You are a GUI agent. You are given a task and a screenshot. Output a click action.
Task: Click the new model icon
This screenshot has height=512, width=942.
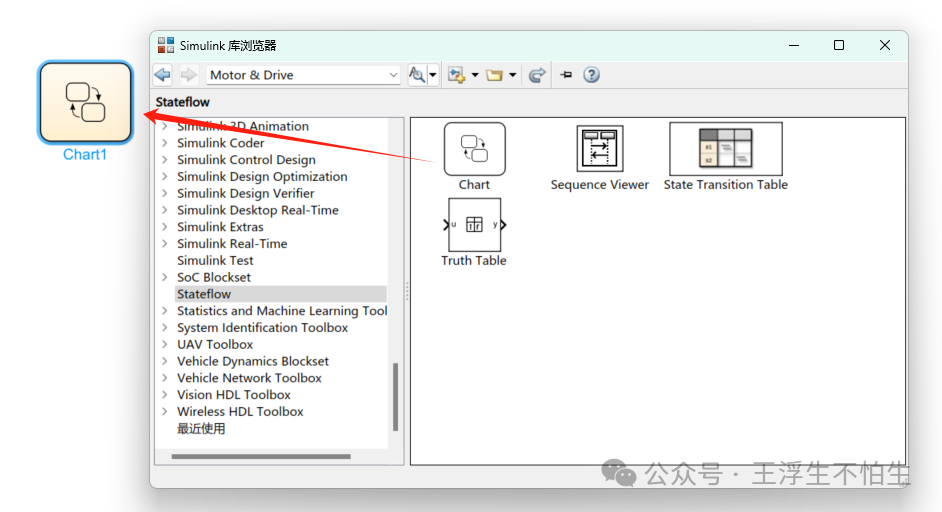[x=457, y=75]
